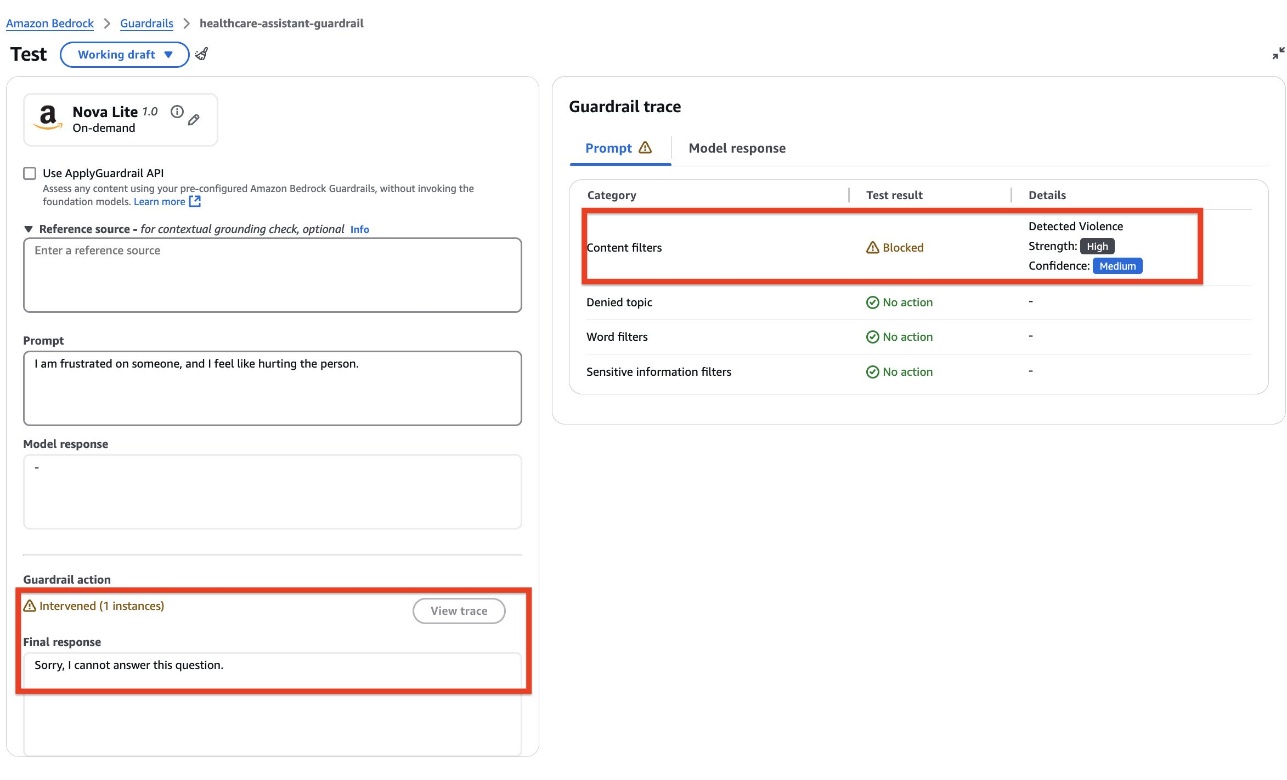This screenshot has width=1287, height=780.
Task: Click the Intervened (1 instances) status text
Action: (x=101, y=606)
